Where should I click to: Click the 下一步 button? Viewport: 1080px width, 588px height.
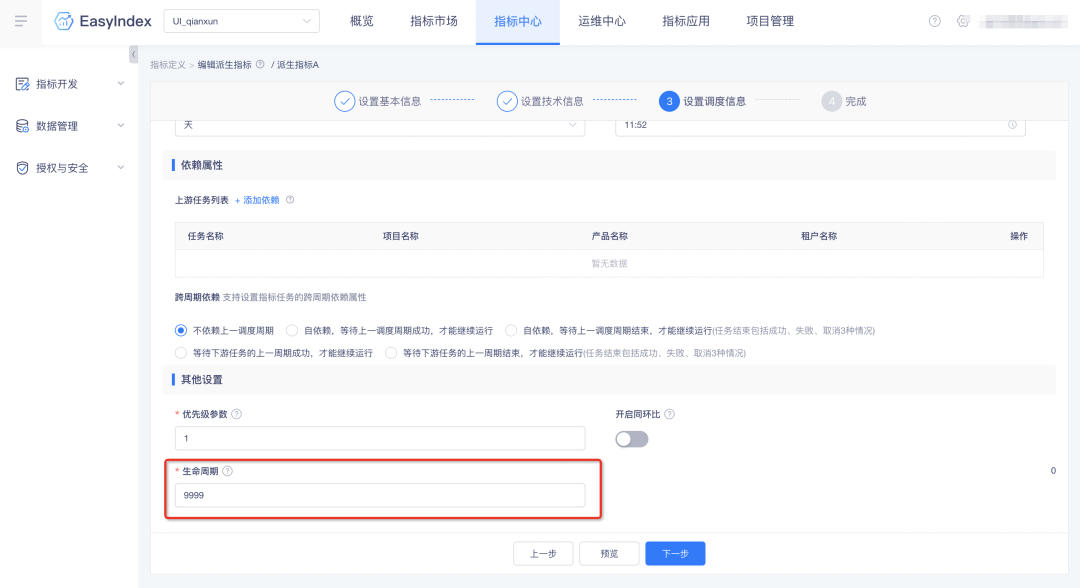click(675, 554)
